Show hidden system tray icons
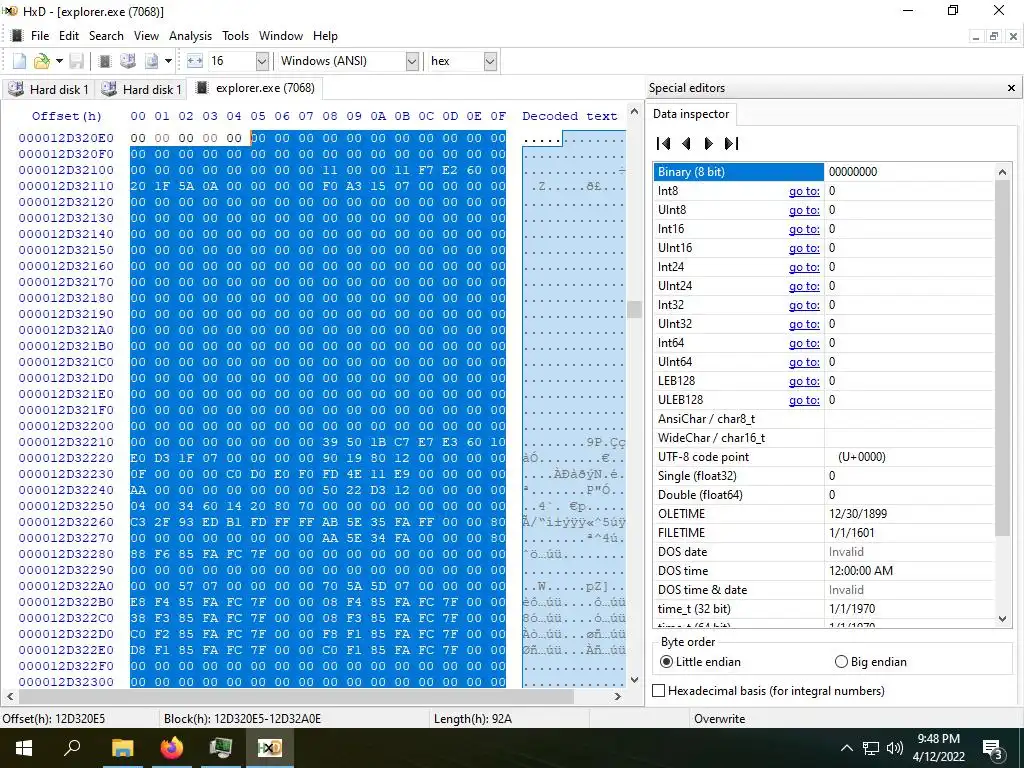 (846, 748)
